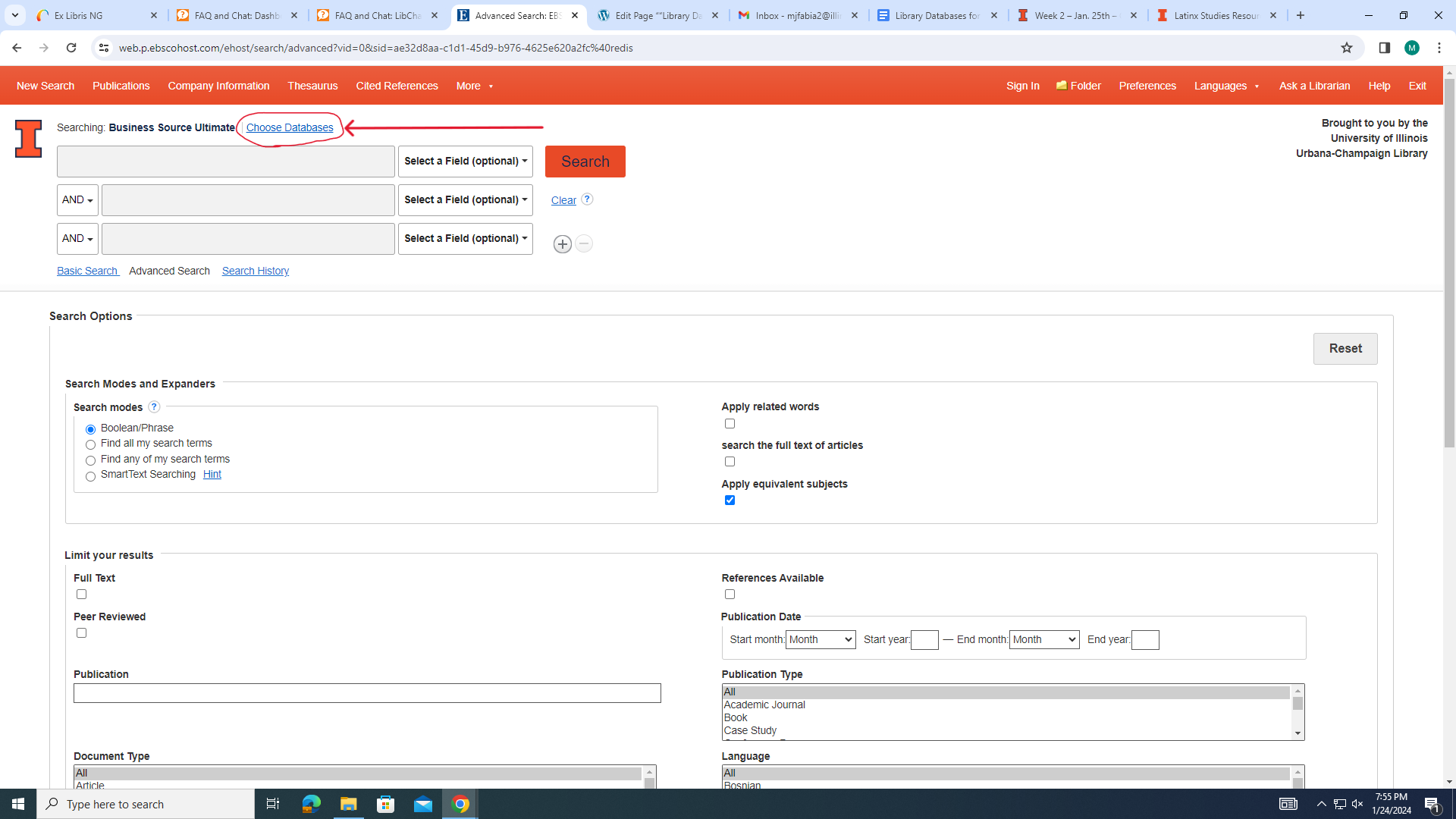The height and width of the screenshot is (819, 1456).
Task: Open Chrome side panel icon
Action: (1384, 48)
